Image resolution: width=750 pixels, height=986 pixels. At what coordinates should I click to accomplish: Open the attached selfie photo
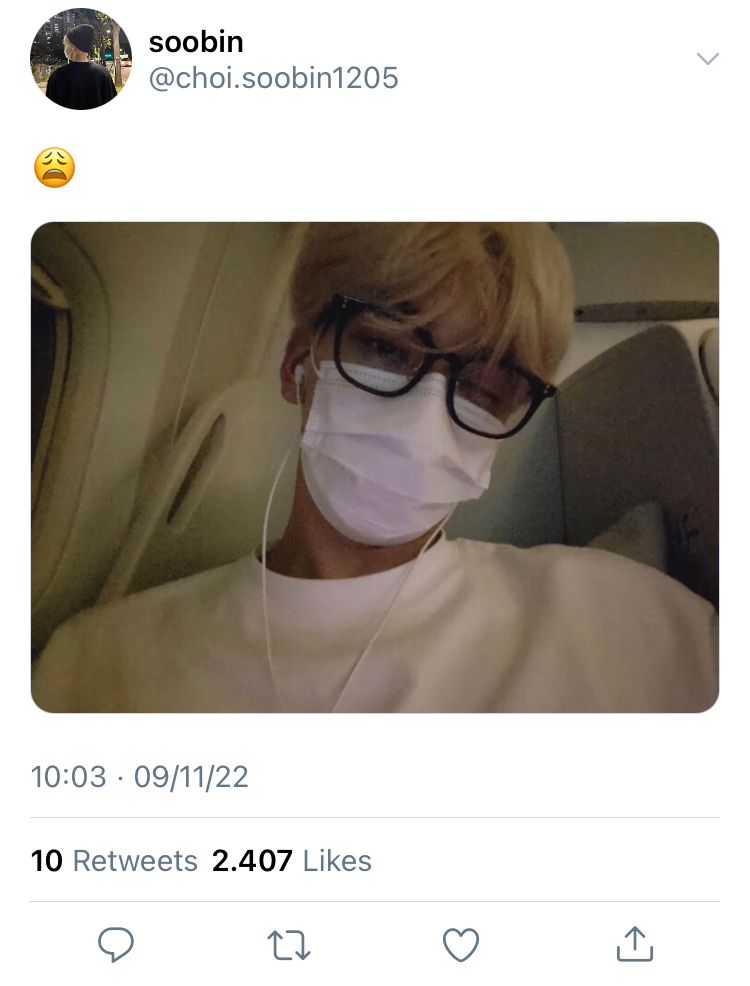tap(375, 467)
